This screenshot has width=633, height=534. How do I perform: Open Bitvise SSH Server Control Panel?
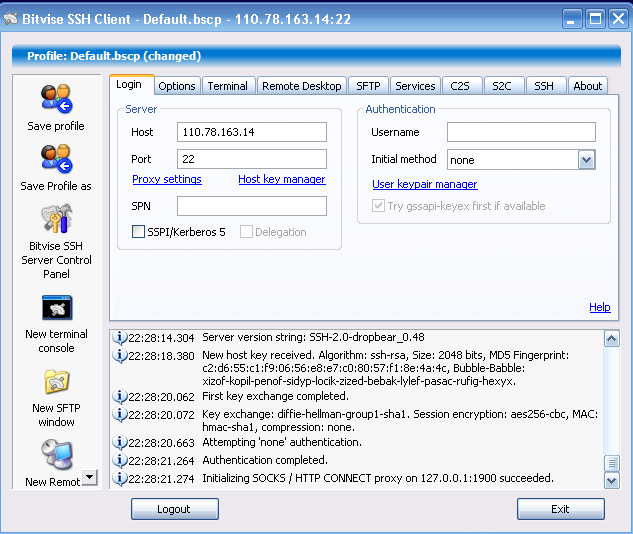click(57, 219)
